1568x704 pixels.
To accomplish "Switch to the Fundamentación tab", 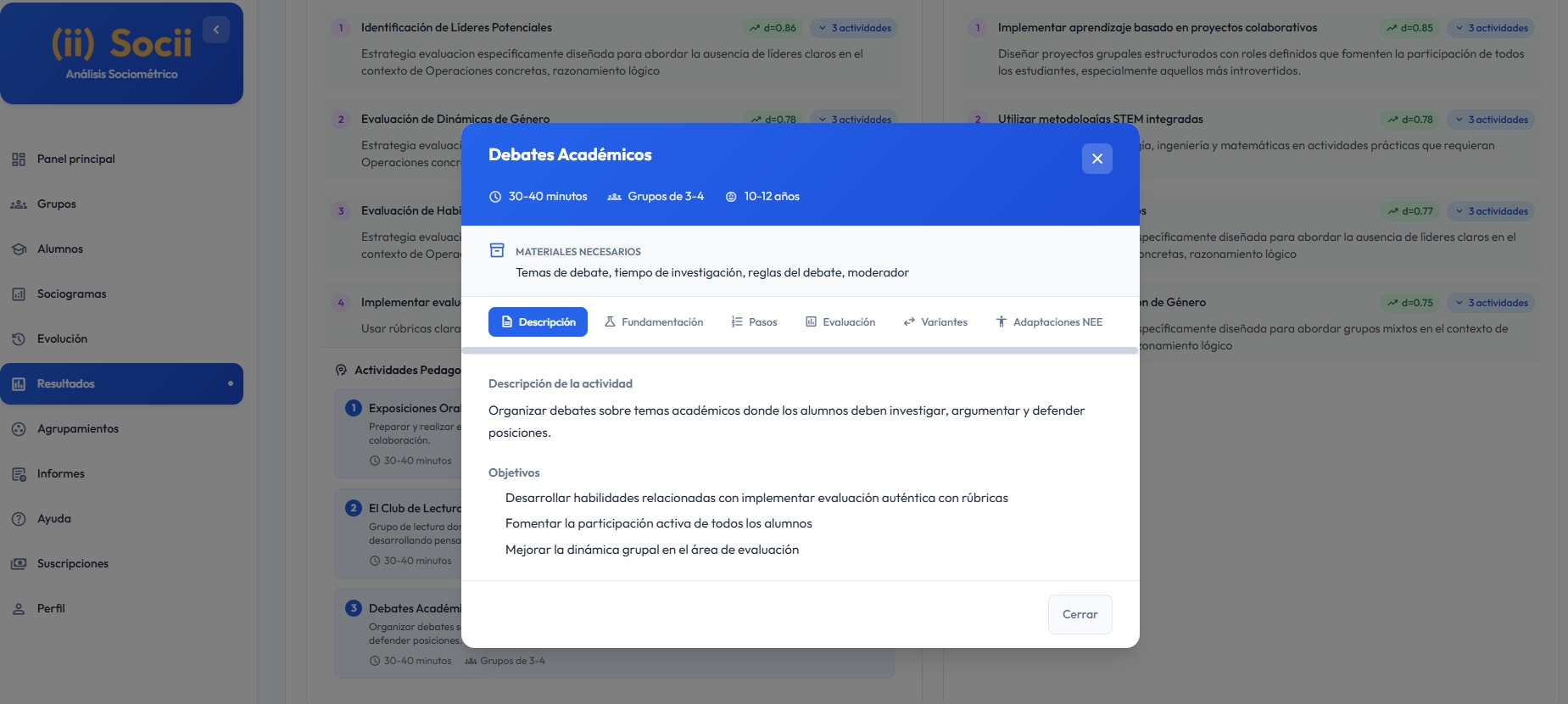I will pos(653,322).
